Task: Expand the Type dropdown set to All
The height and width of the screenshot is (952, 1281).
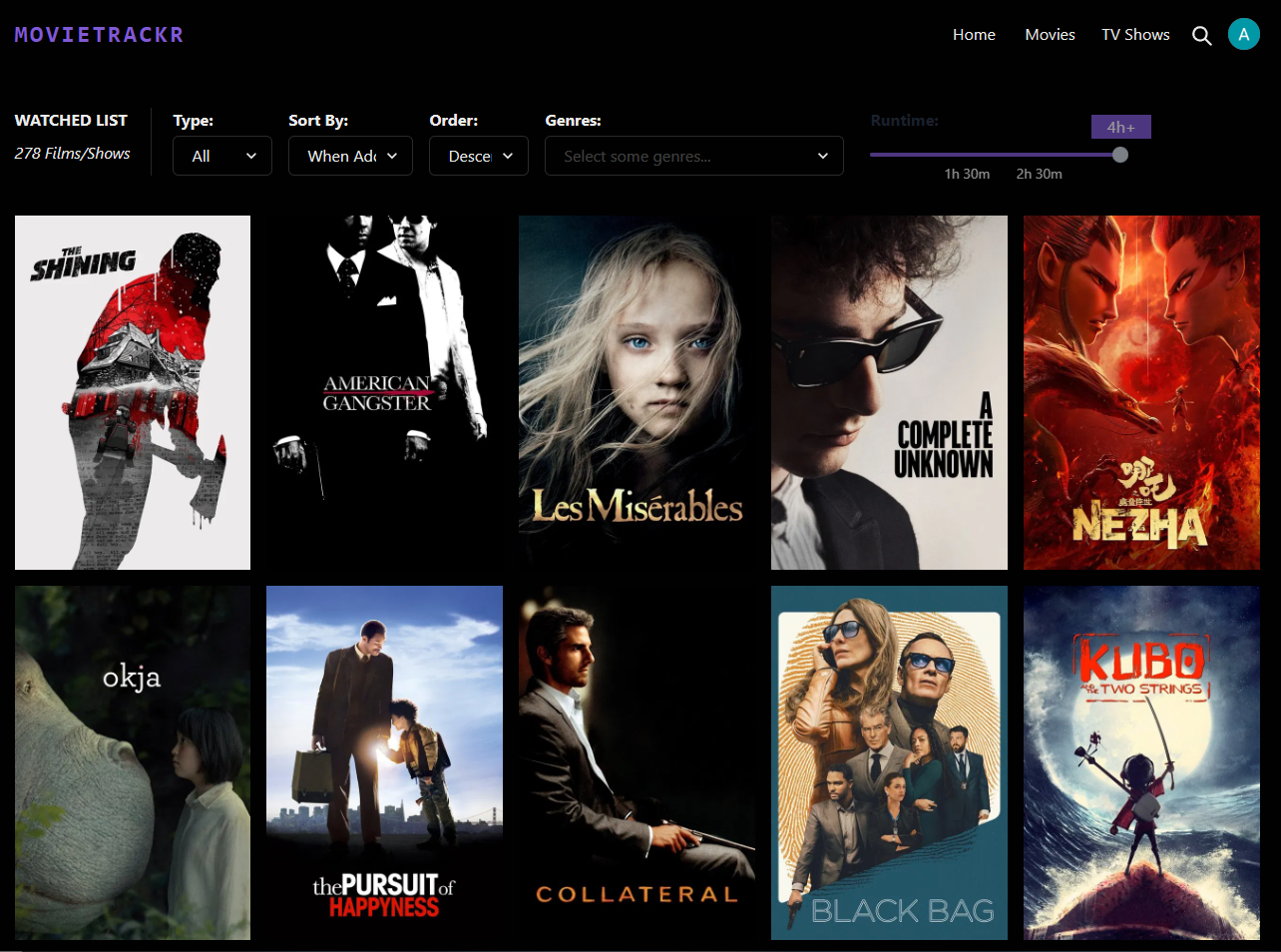Action: [x=222, y=157]
